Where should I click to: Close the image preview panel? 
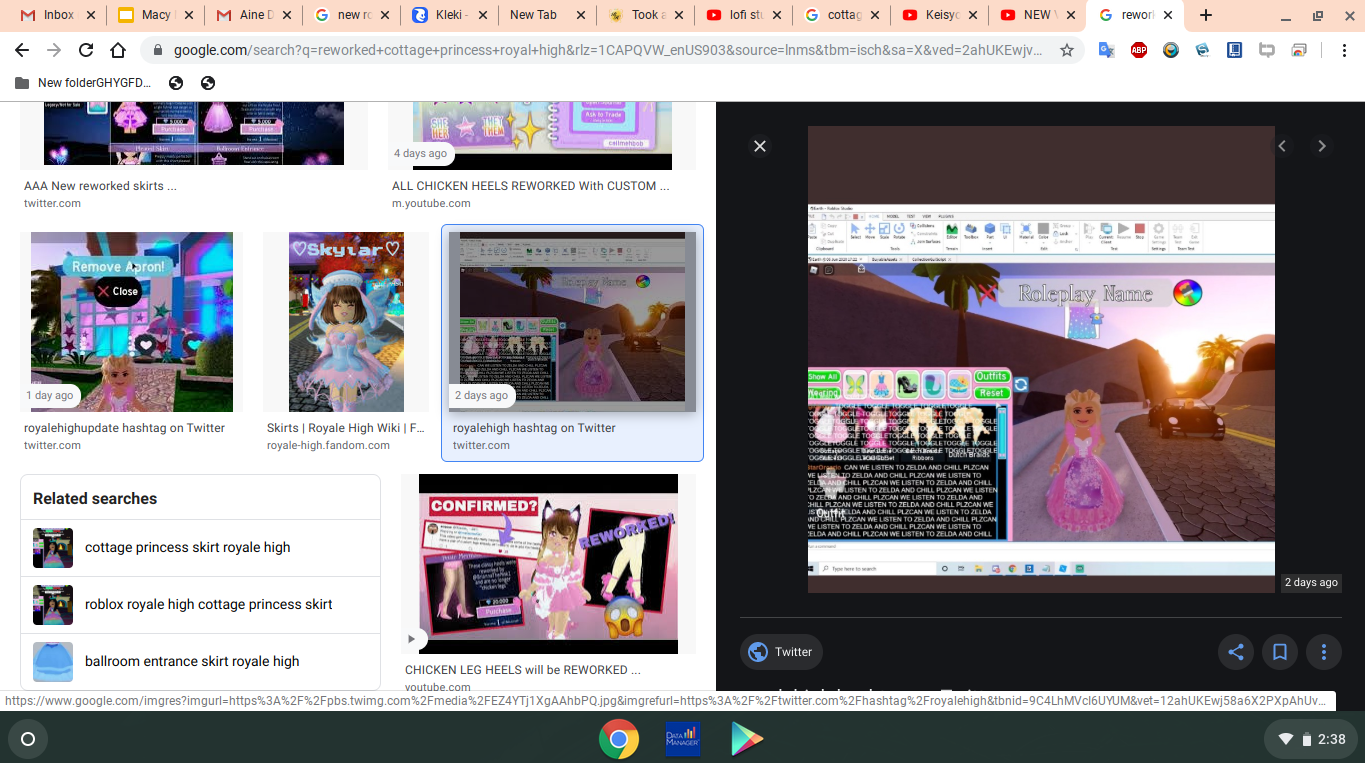click(760, 146)
